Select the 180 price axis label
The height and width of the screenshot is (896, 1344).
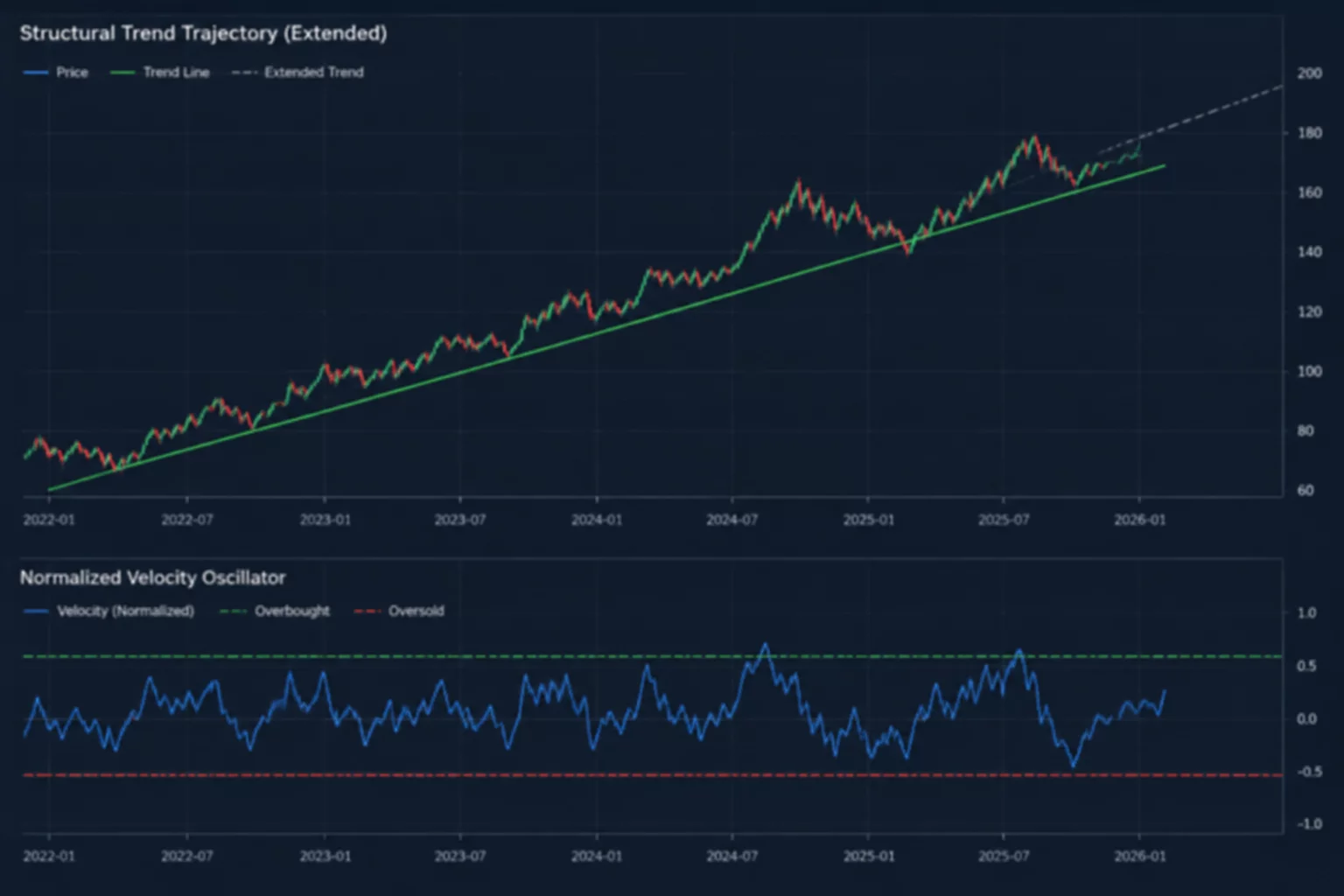pyautogui.click(x=1309, y=133)
